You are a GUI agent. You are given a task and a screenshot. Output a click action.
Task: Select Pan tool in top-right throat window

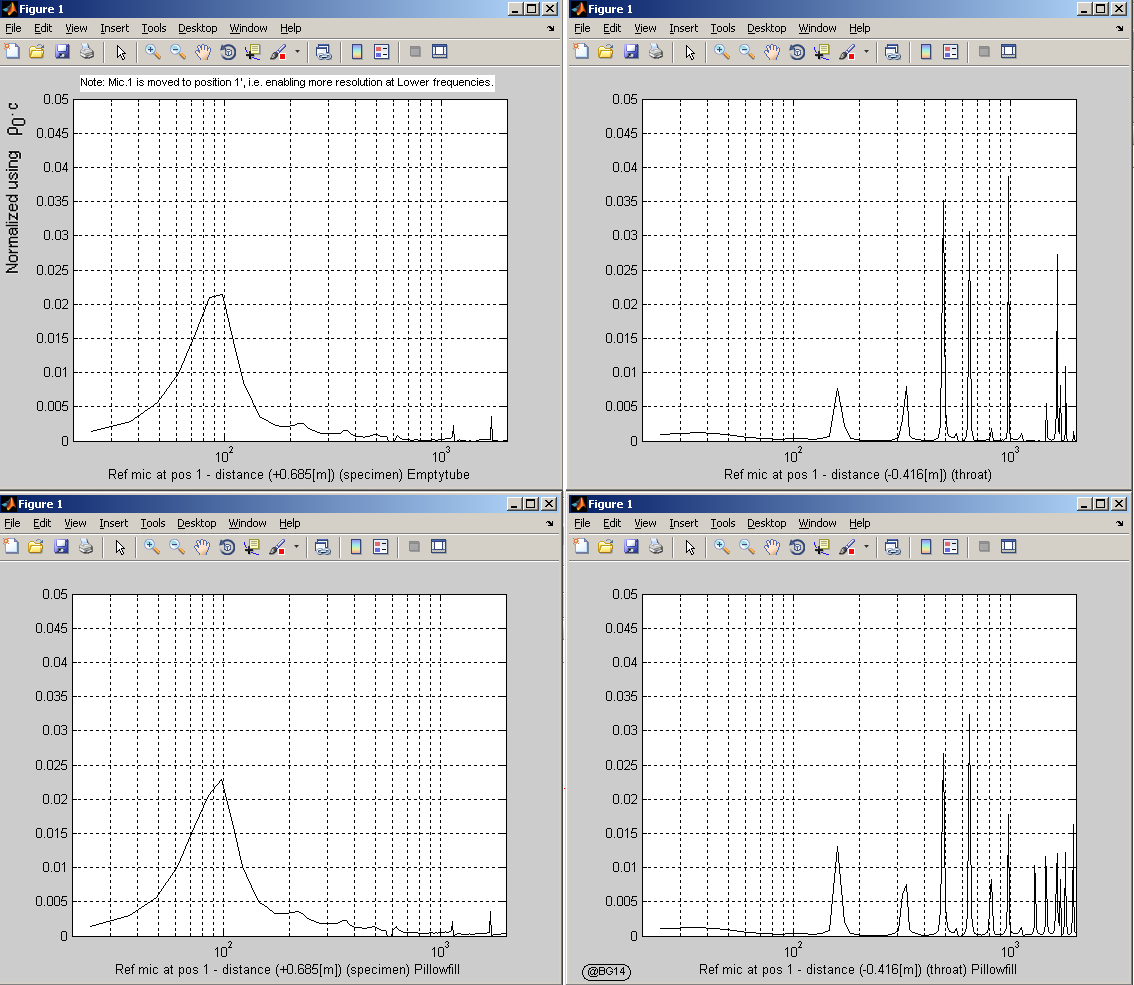pyautogui.click(x=772, y=51)
